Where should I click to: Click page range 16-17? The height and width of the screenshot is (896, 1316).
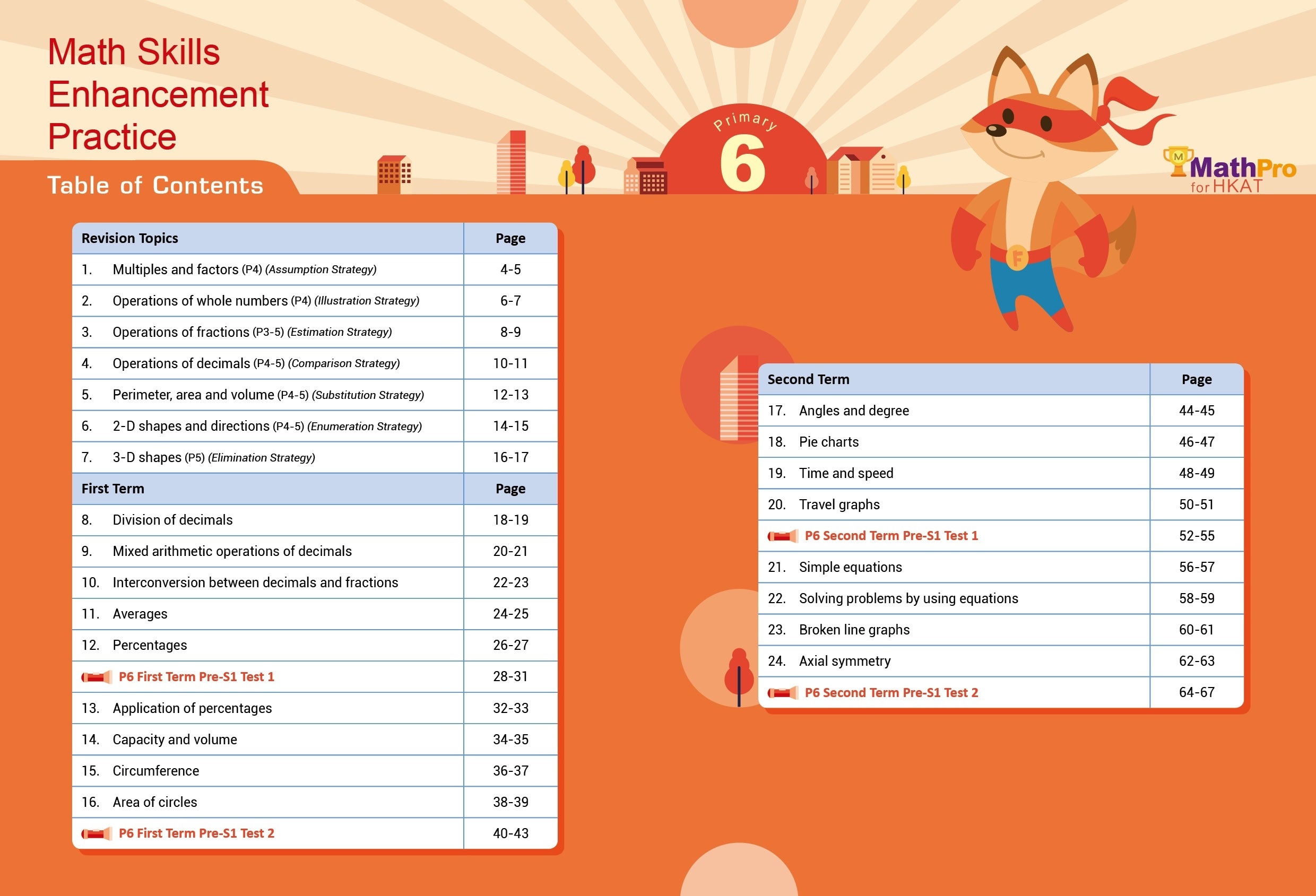(x=510, y=457)
